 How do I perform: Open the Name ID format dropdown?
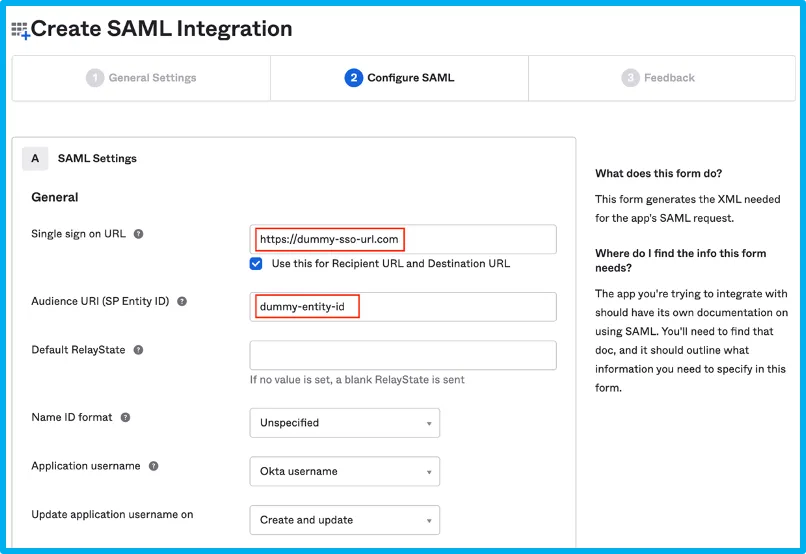pos(344,423)
